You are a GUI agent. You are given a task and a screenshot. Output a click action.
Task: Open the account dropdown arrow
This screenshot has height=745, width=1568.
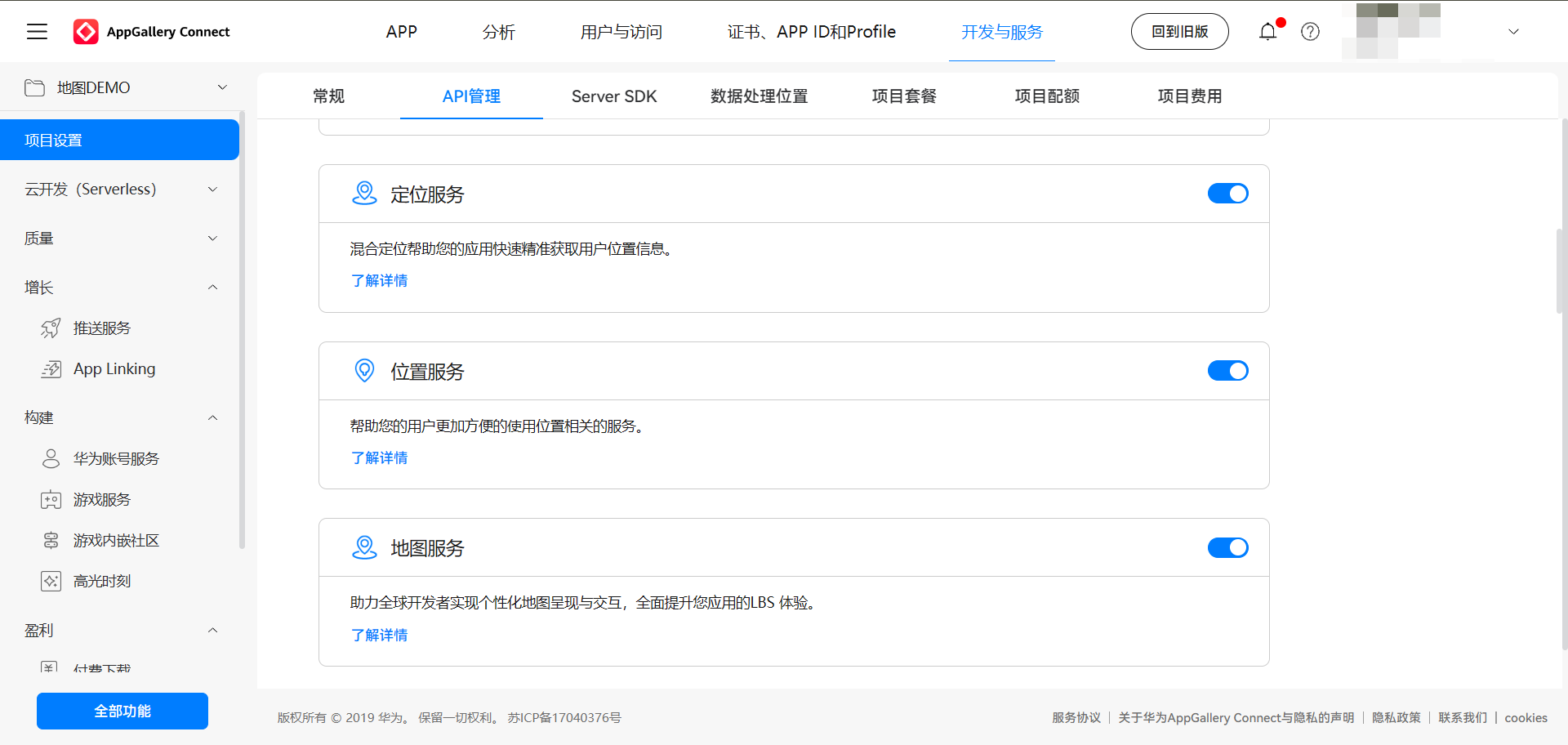click(1513, 32)
